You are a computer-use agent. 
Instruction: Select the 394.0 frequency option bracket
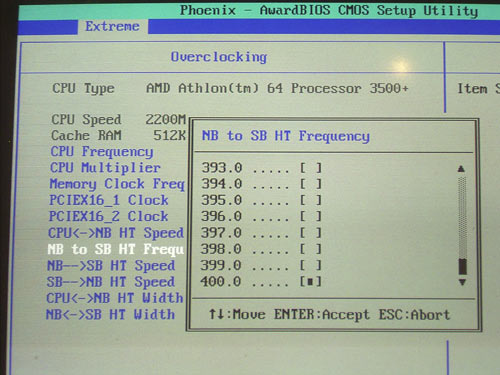click(x=311, y=184)
